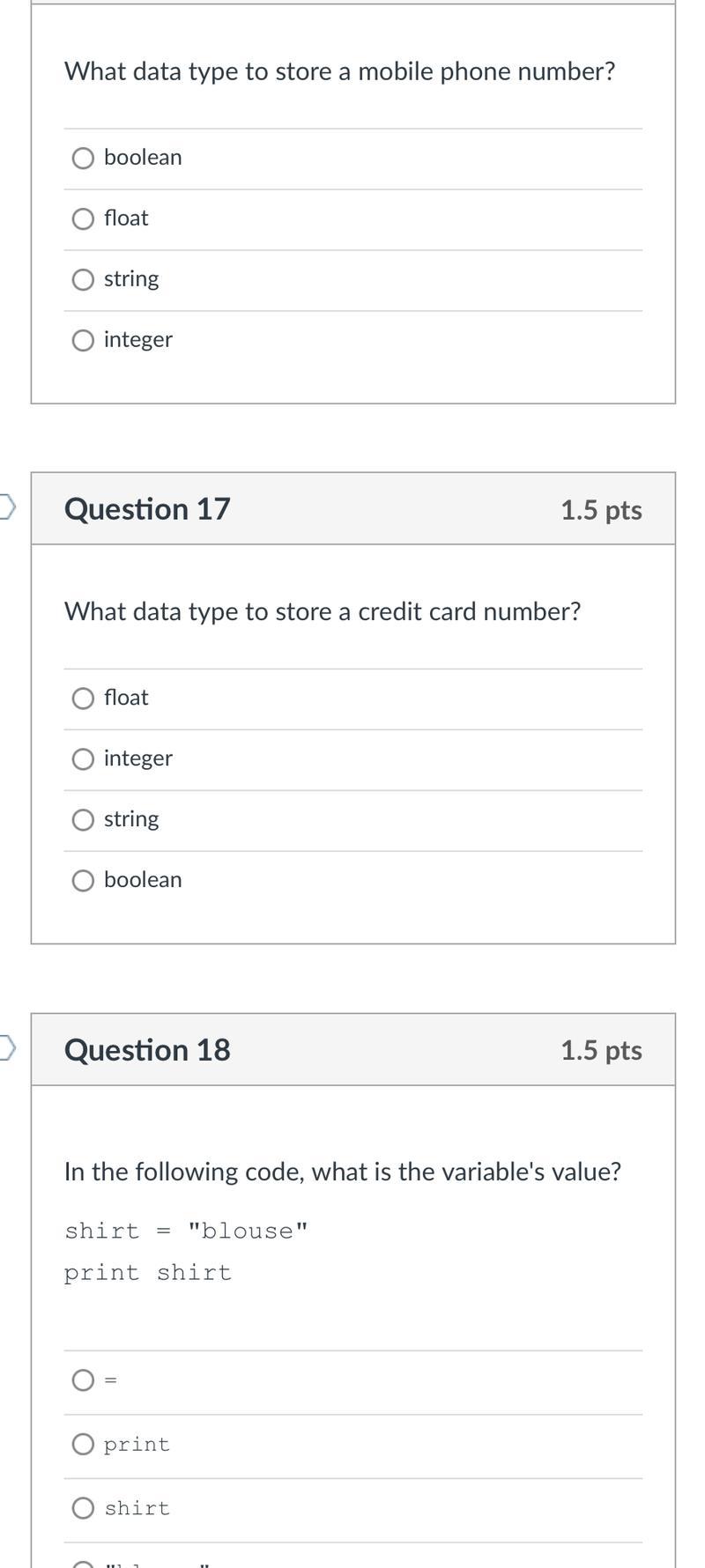Pick string for credit card number question

[x=83, y=820]
